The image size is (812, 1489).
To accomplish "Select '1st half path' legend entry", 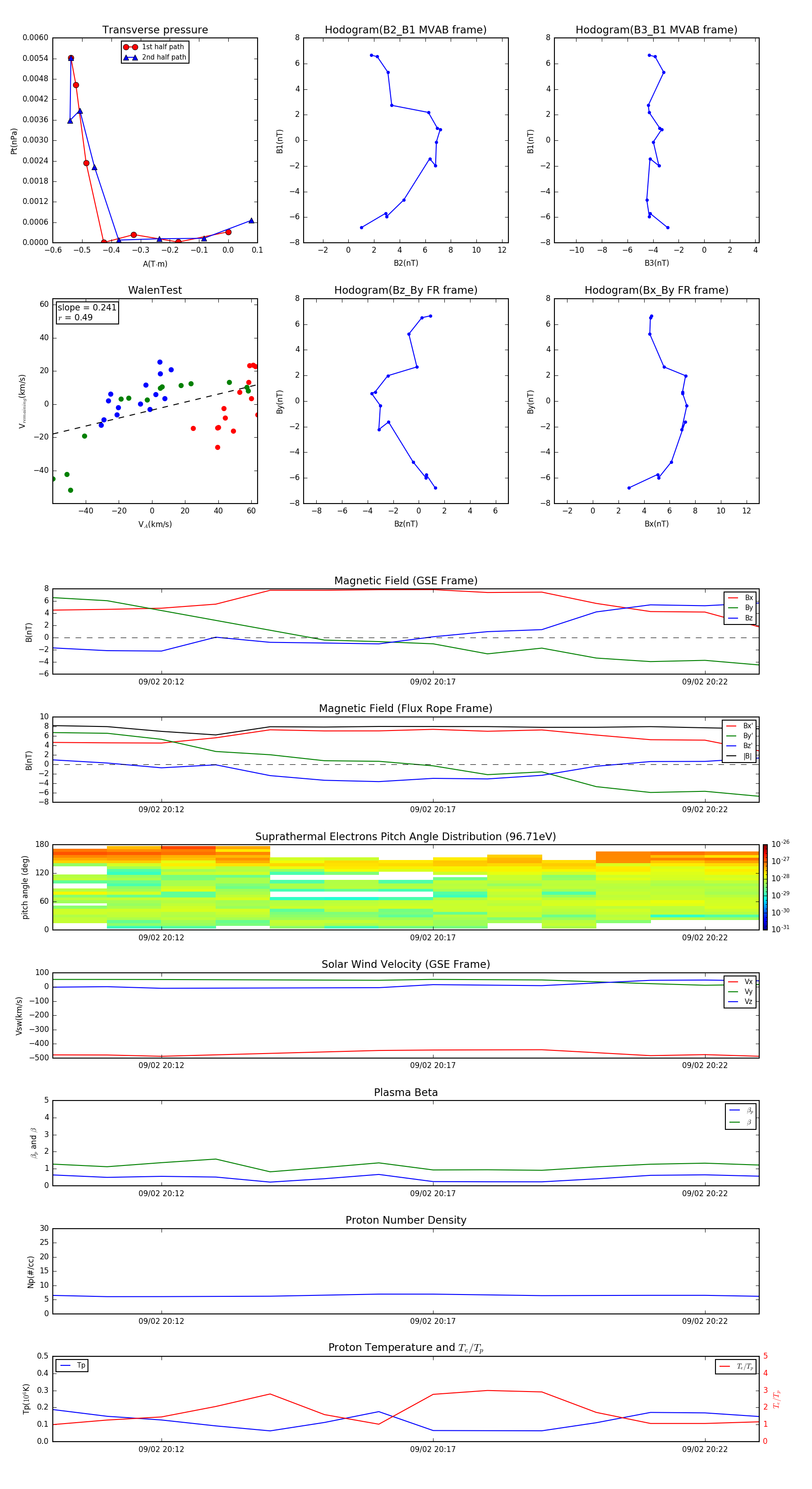I will click(x=154, y=47).
